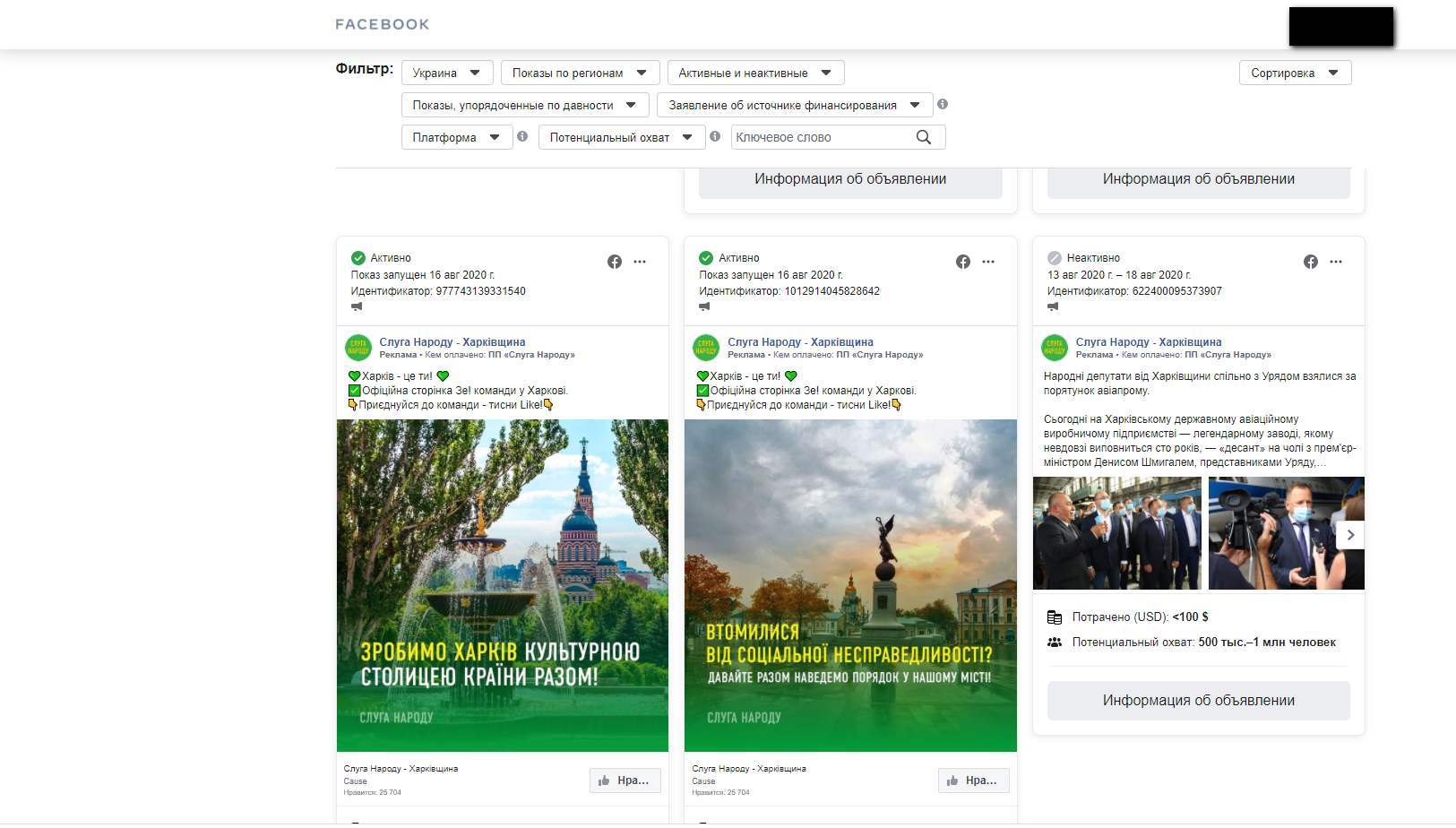Image resolution: width=1456 pixels, height=828 pixels.
Task: Click info icon beside funding source filter
Action: (x=943, y=105)
